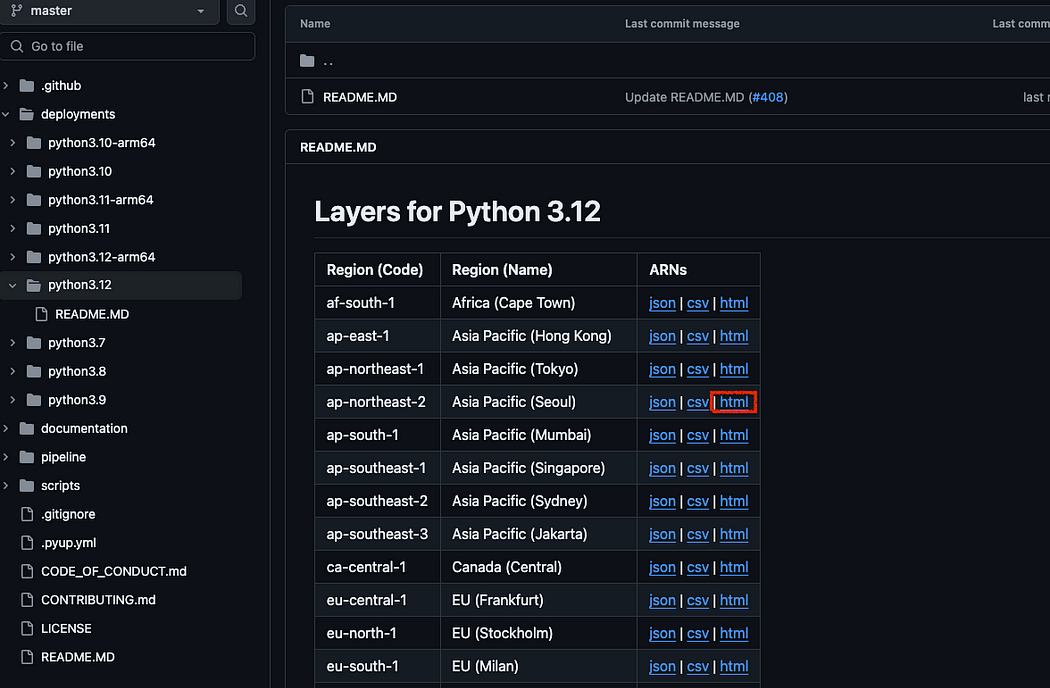Open json link for eu-south-1 Milan
This screenshot has width=1050, height=688.
(662, 667)
